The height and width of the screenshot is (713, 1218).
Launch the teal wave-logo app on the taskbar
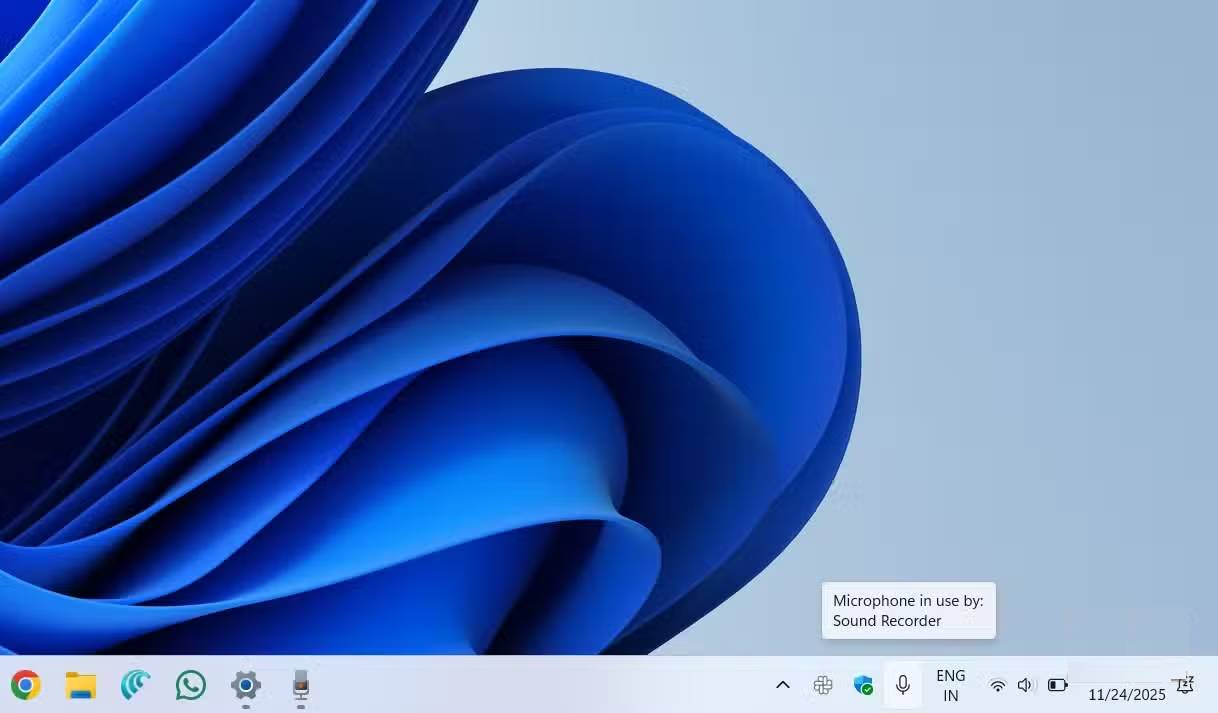(135, 686)
